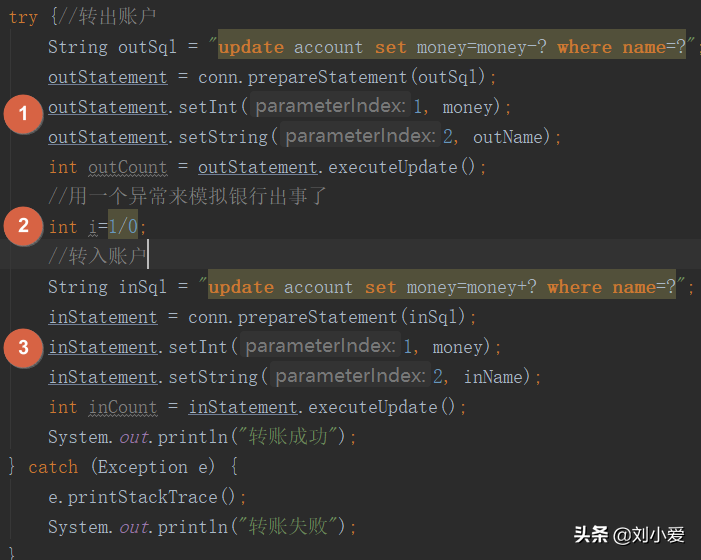Click the 头条 @刘小爱 watermark
Viewport: 701px width, 560px height.
629,534
